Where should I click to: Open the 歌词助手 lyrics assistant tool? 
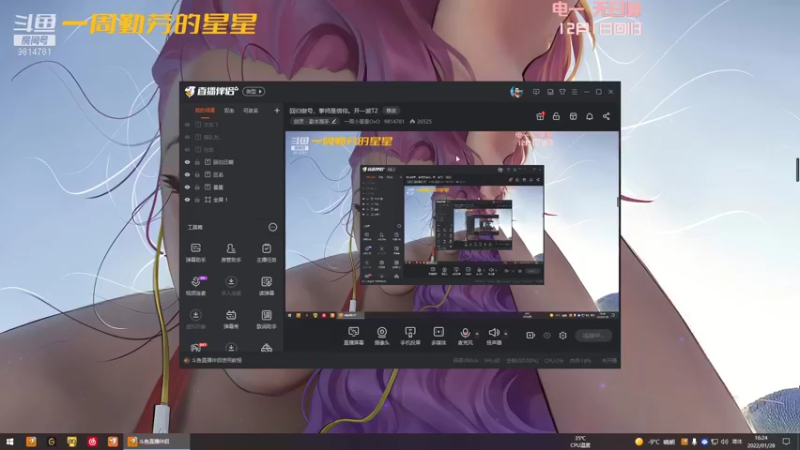pos(266,319)
